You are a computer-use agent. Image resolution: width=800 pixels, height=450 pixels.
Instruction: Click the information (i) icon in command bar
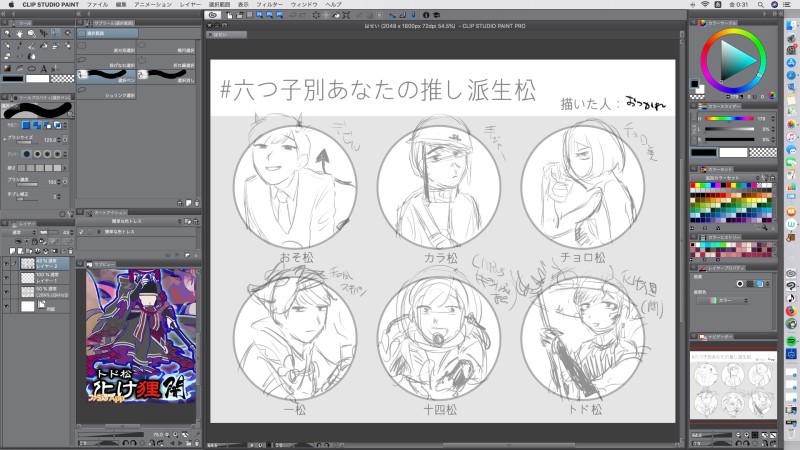426,15
